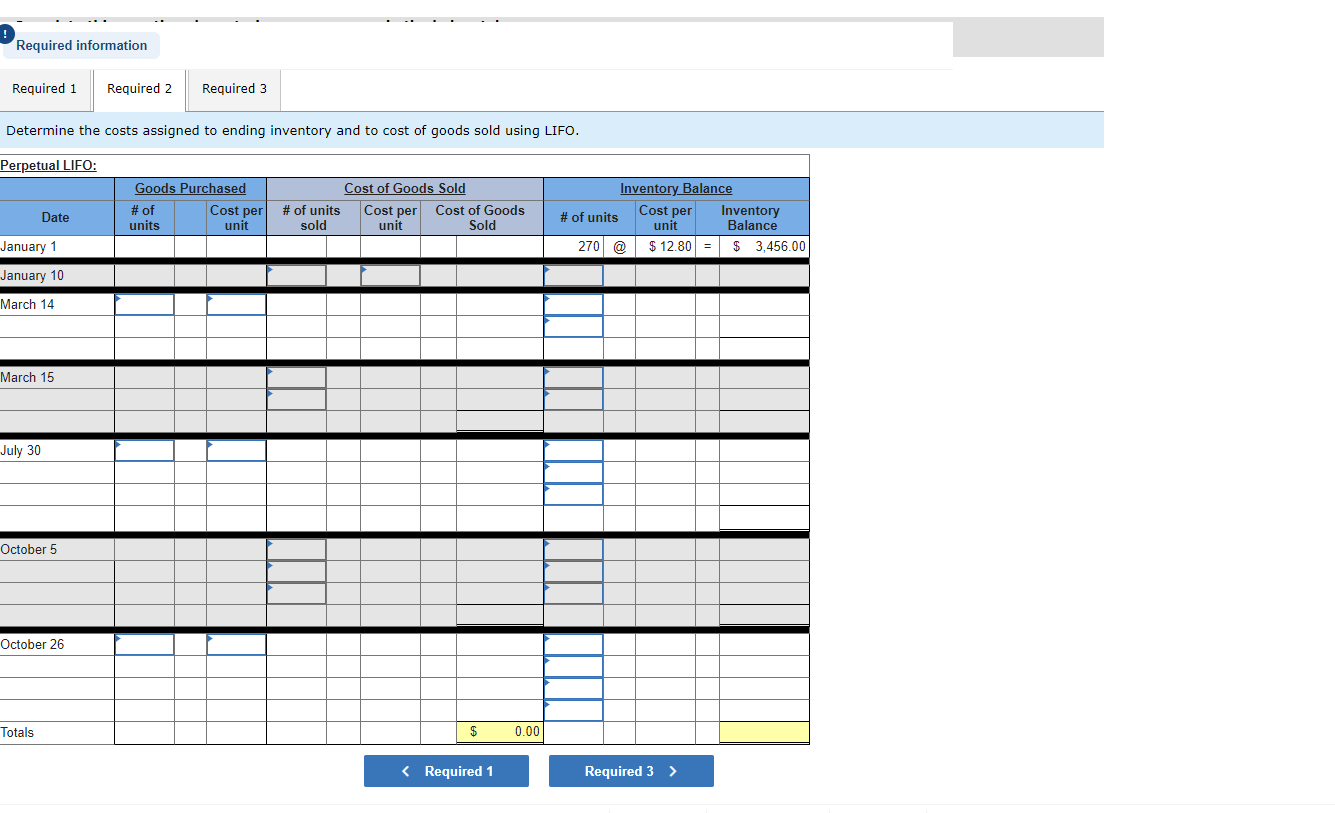Click the March 14 first inventory units field
The width and height of the screenshot is (1335, 813).
tap(574, 304)
